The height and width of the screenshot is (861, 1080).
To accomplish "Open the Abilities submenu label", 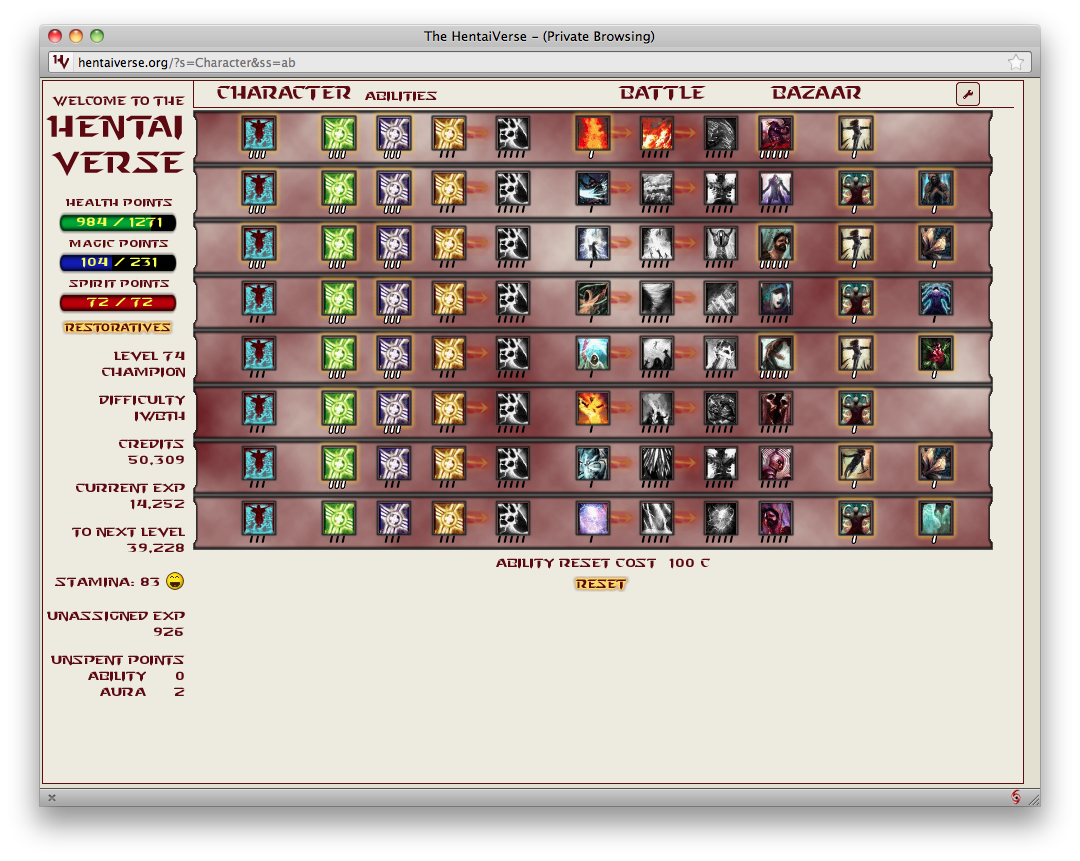I will [x=401, y=96].
